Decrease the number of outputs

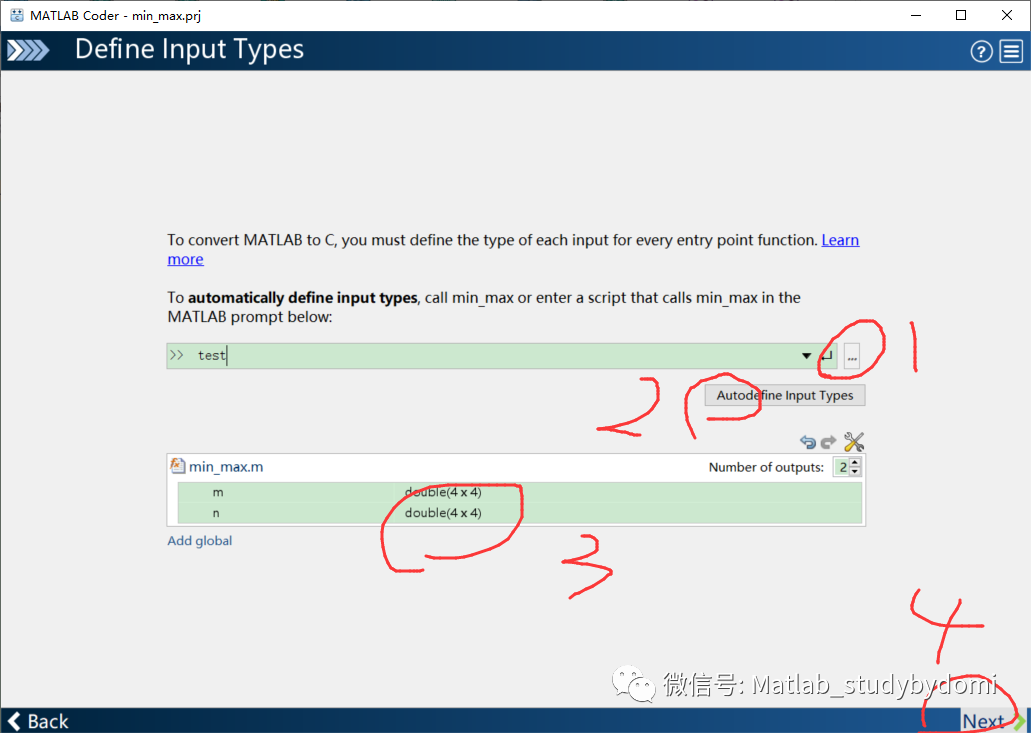click(x=855, y=472)
